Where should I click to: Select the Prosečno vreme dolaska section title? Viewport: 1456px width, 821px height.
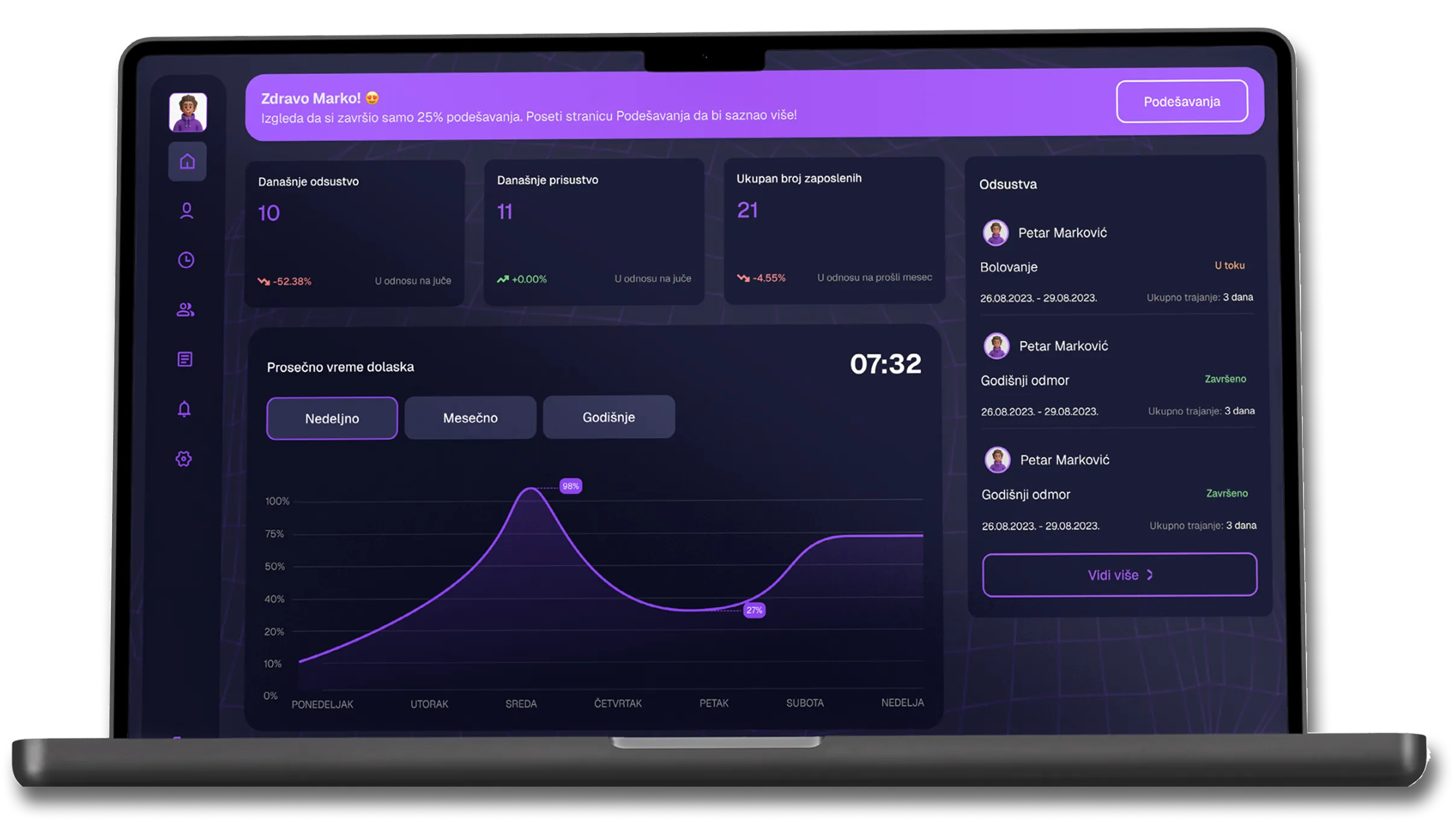339,366
